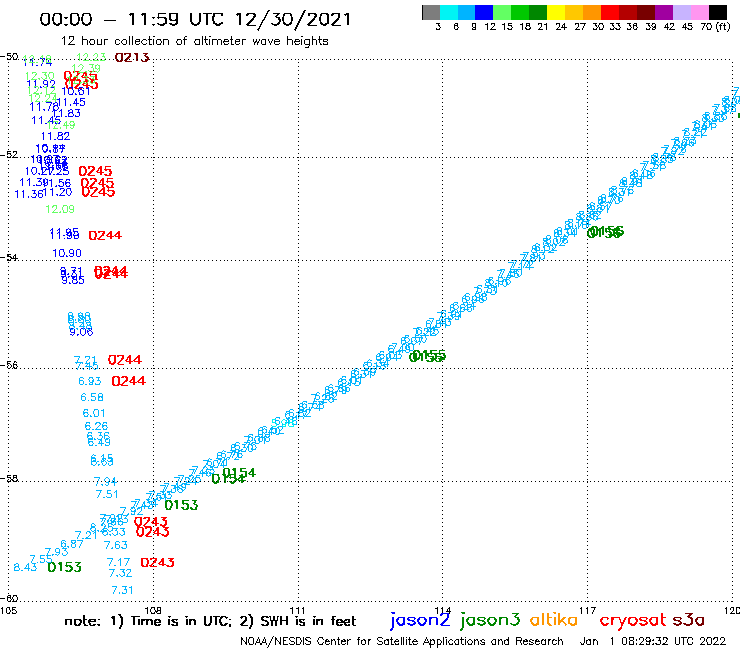Click the red 'cryosat' legend label
The image size is (740, 650).
pos(633,620)
